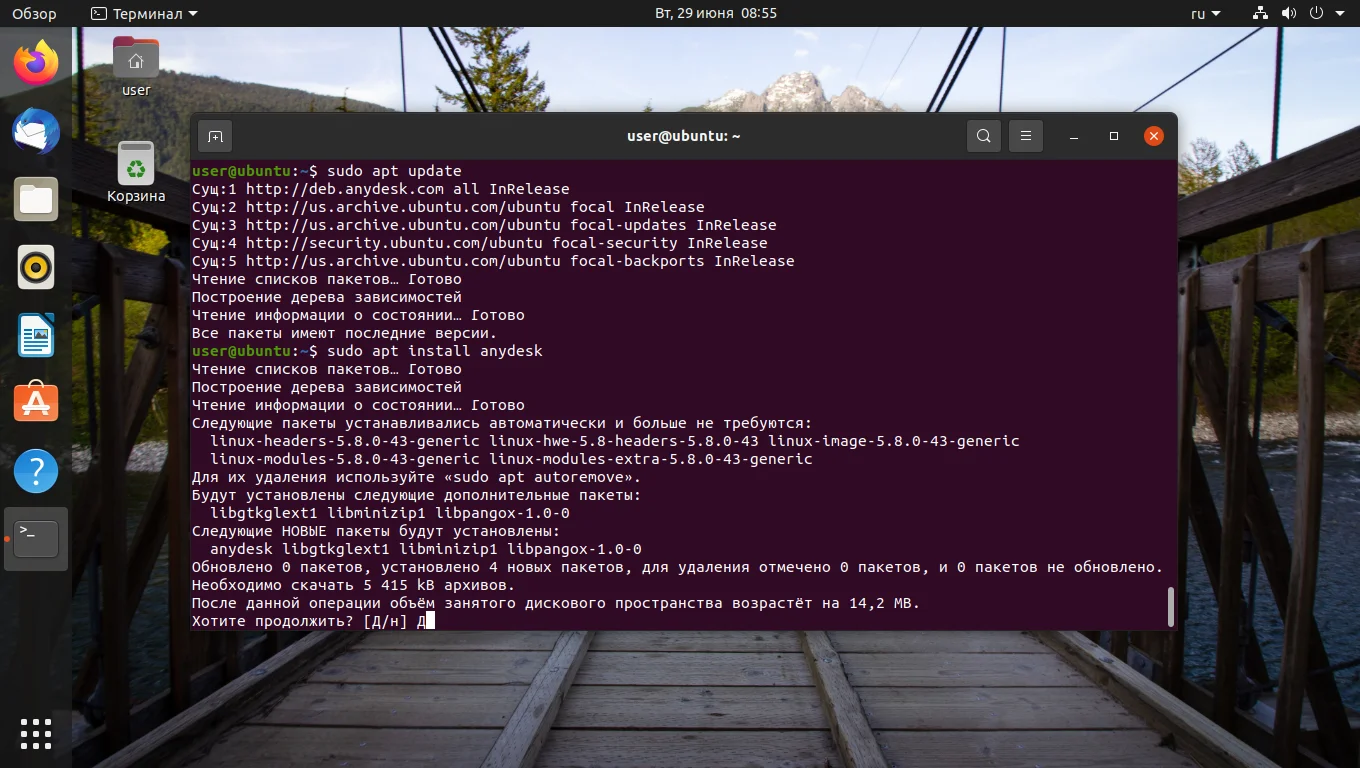Image resolution: width=1360 pixels, height=768 pixels.
Task: Open the clock and calendar at top
Action: [x=715, y=14]
